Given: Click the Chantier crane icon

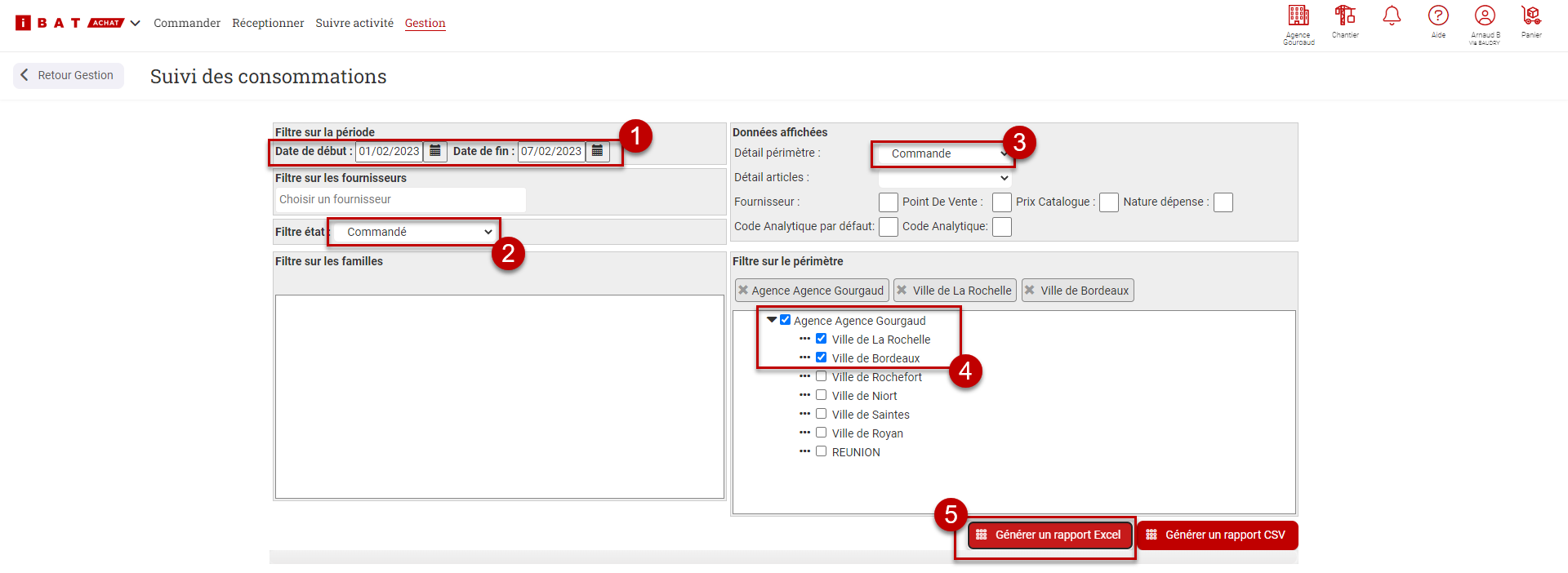Looking at the screenshot, I should 1345,16.
